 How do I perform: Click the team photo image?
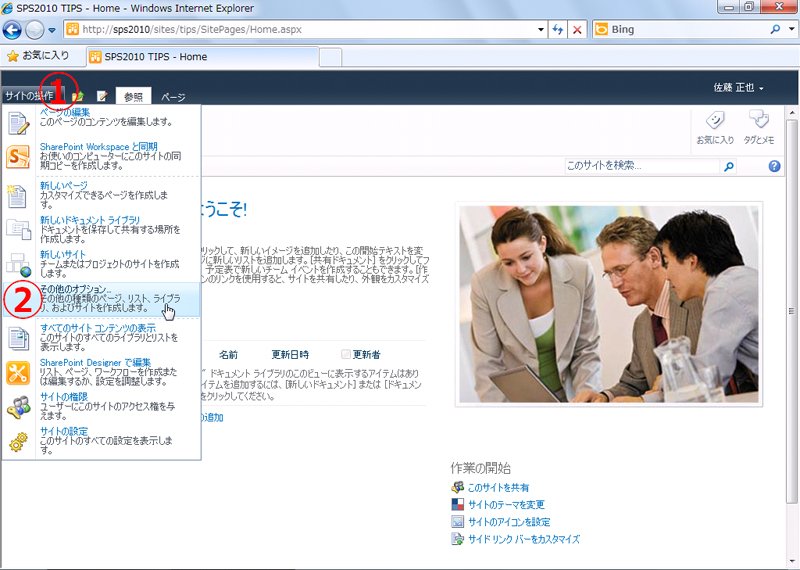pyautogui.click(x=609, y=304)
